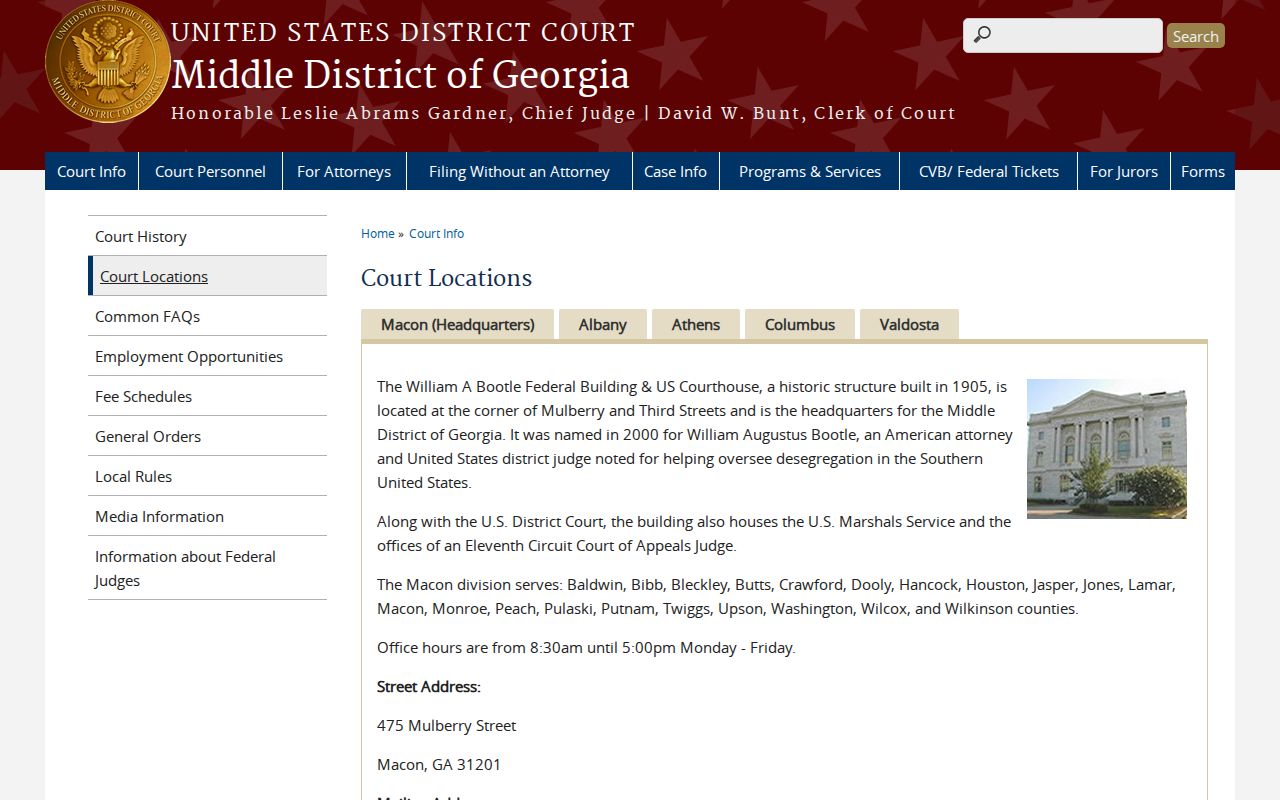Switch to the Athens tab
1280x800 pixels.
tap(696, 324)
